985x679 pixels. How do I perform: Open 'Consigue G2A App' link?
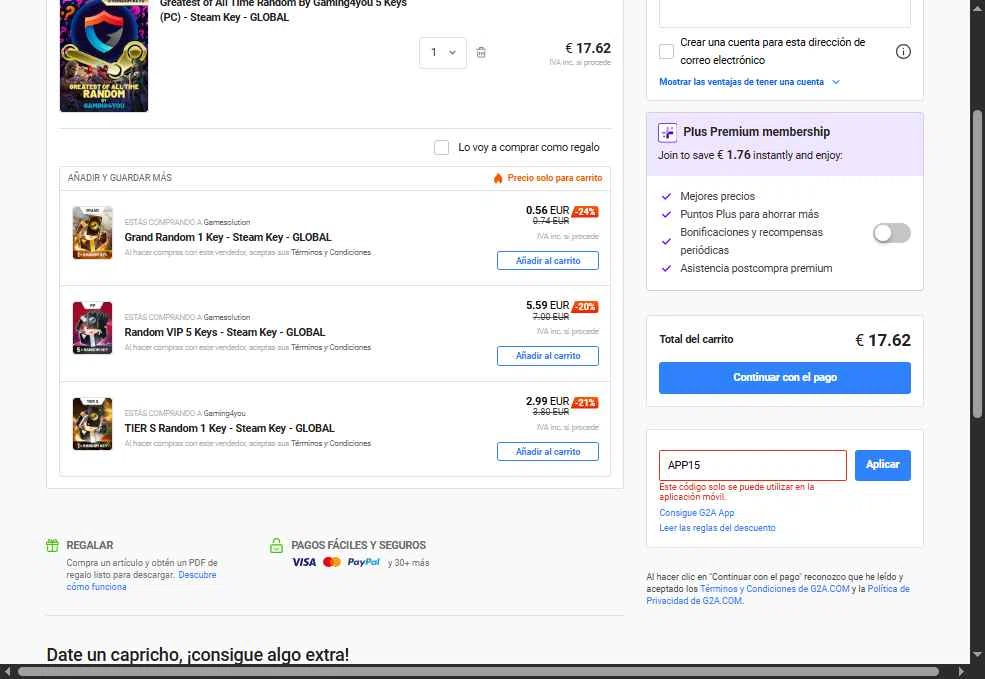(x=697, y=513)
